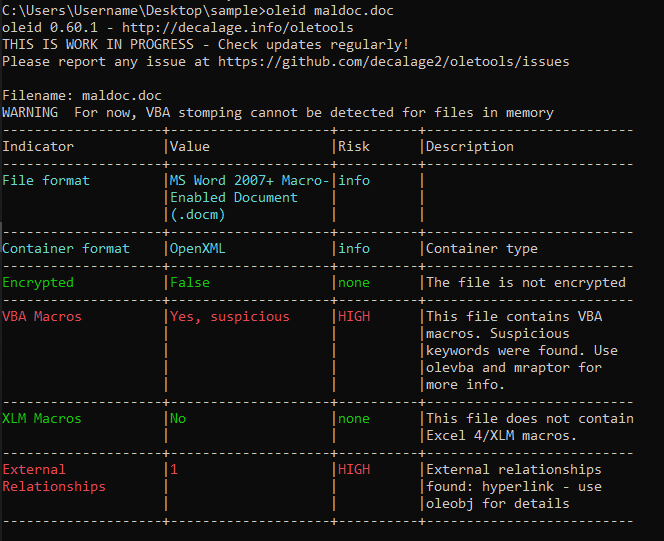664x541 pixels.
Task: Click the 'THIS IS WORK IN PROGRESS' notice
Action: [x=204, y=45]
